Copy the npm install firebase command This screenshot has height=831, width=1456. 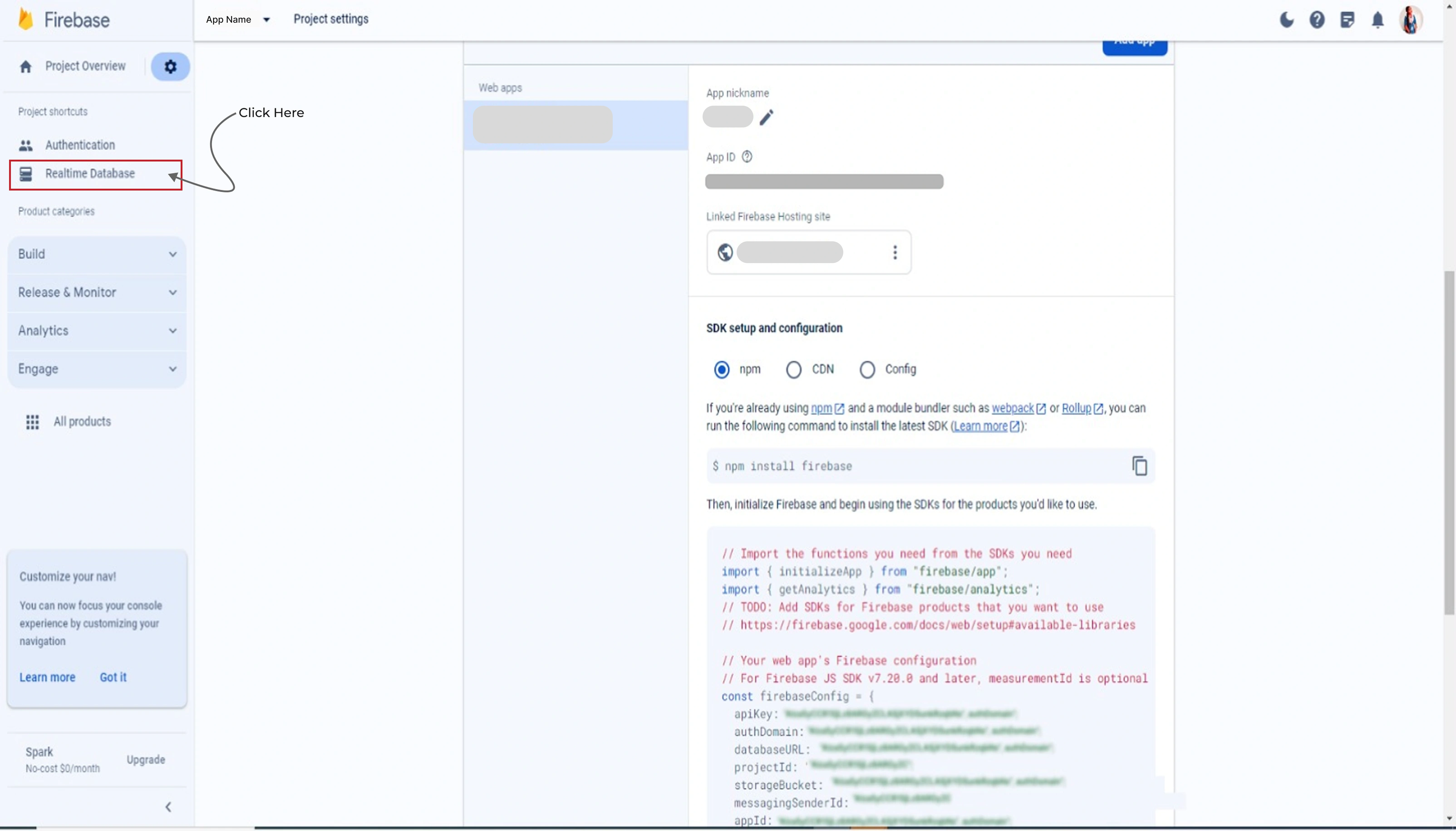[x=1139, y=466]
